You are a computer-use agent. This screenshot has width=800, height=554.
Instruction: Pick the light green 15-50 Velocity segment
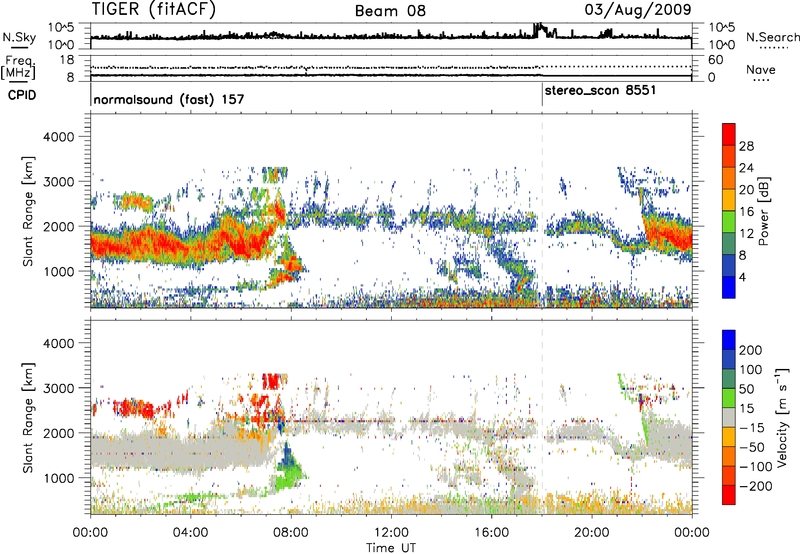tap(729, 398)
